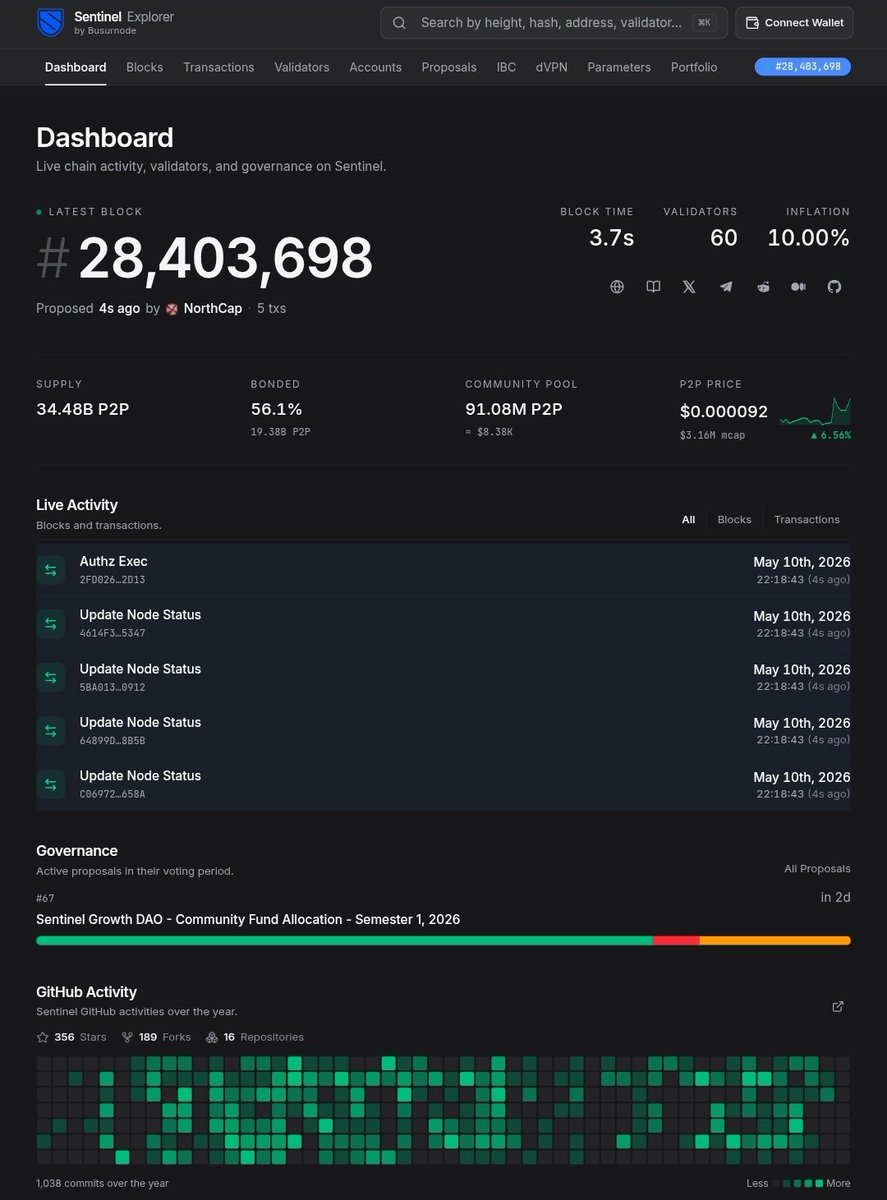Click transaction icon for 64899D…8B5B
887x1200 pixels.
(50, 731)
